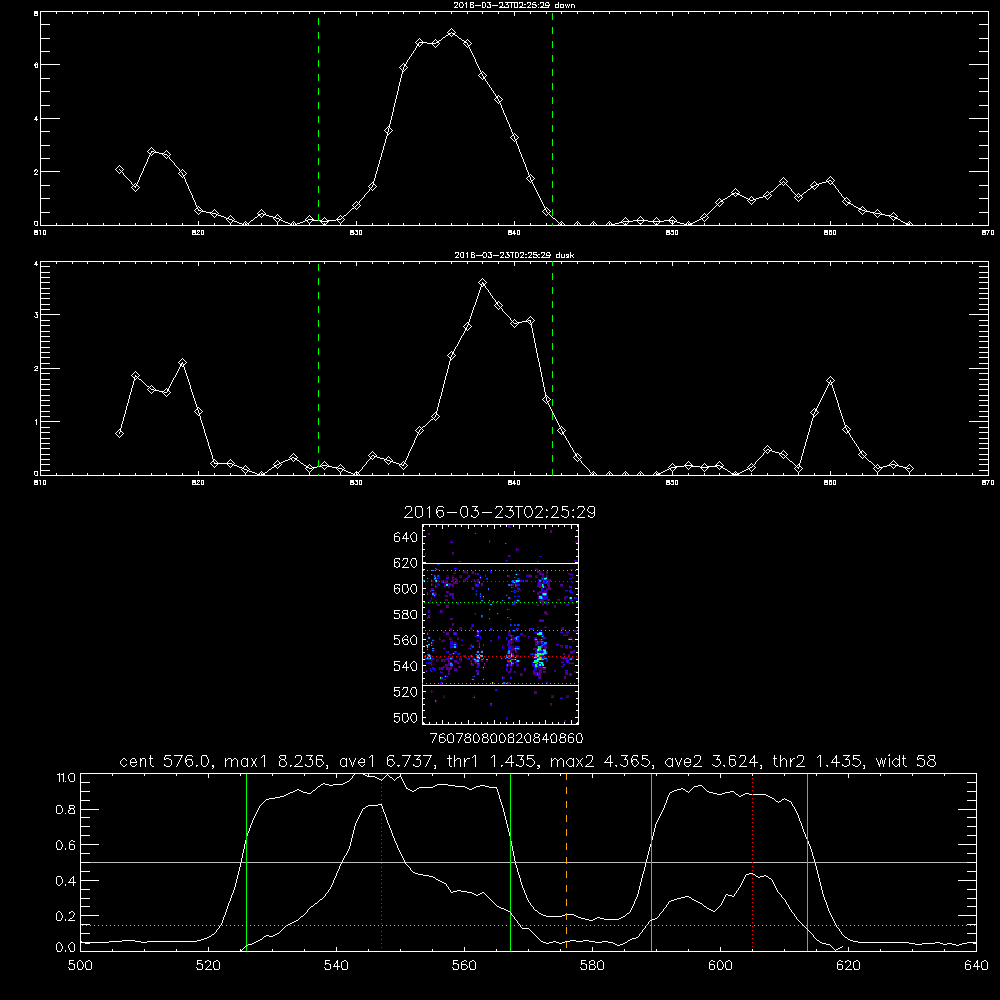The image size is (1000, 1000).
Task: Click the upper solid white line in the color image
Action: coord(501,563)
